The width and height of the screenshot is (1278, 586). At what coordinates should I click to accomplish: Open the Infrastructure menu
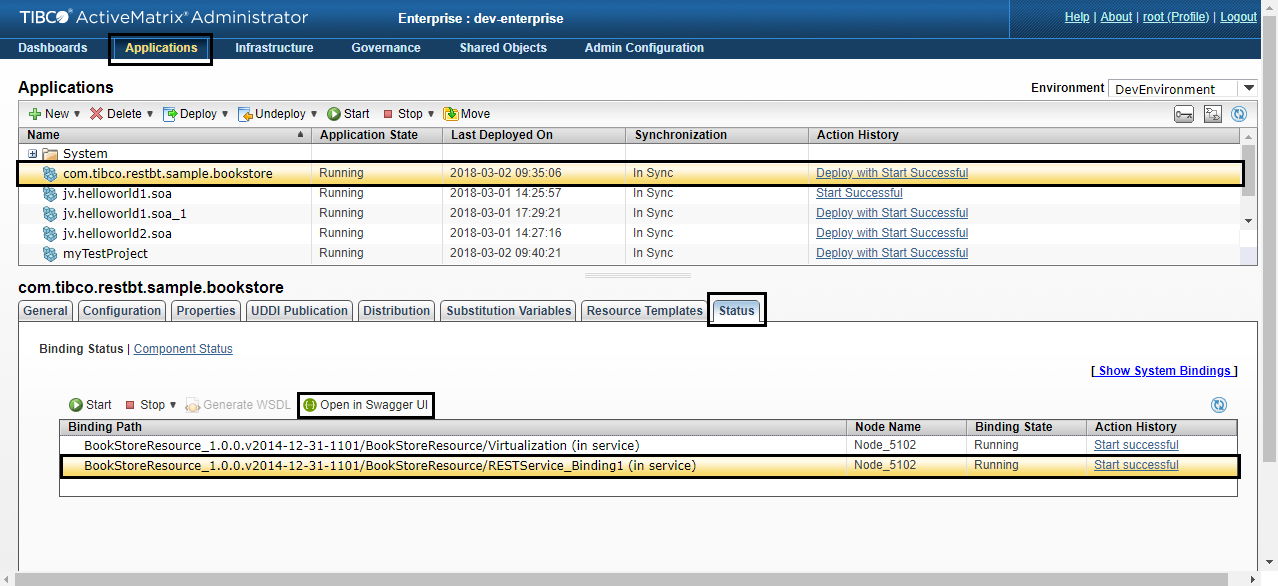274,48
